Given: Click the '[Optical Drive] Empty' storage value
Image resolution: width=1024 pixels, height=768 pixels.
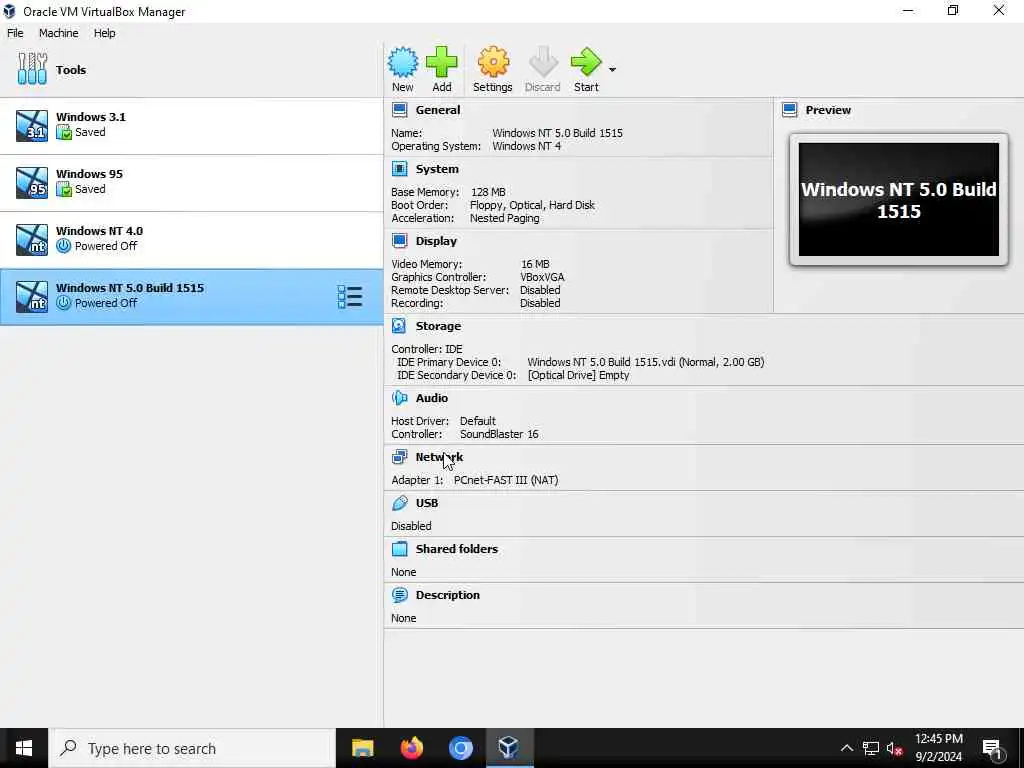Looking at the screenshot, I should [579, 375].
